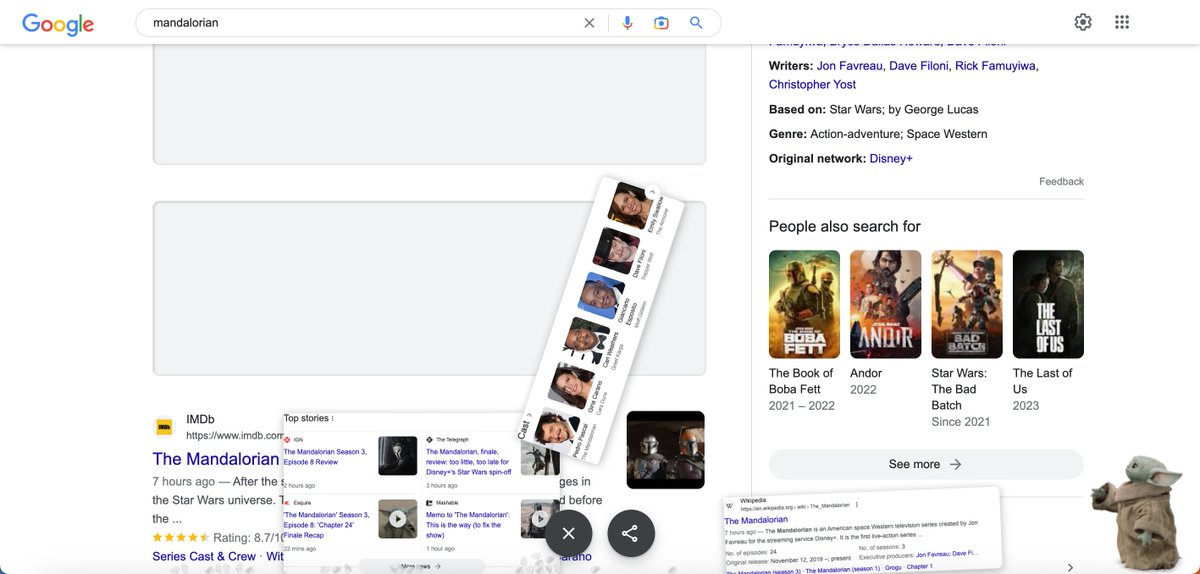Screen dimensions: 1200x574
Task: Open Wikipedia W favicon
Action: pyautogui.click(x=730, y=505)
